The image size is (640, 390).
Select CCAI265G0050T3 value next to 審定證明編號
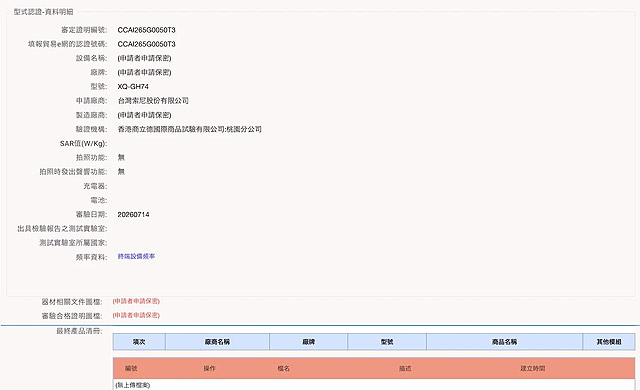(x=147, y=30)
